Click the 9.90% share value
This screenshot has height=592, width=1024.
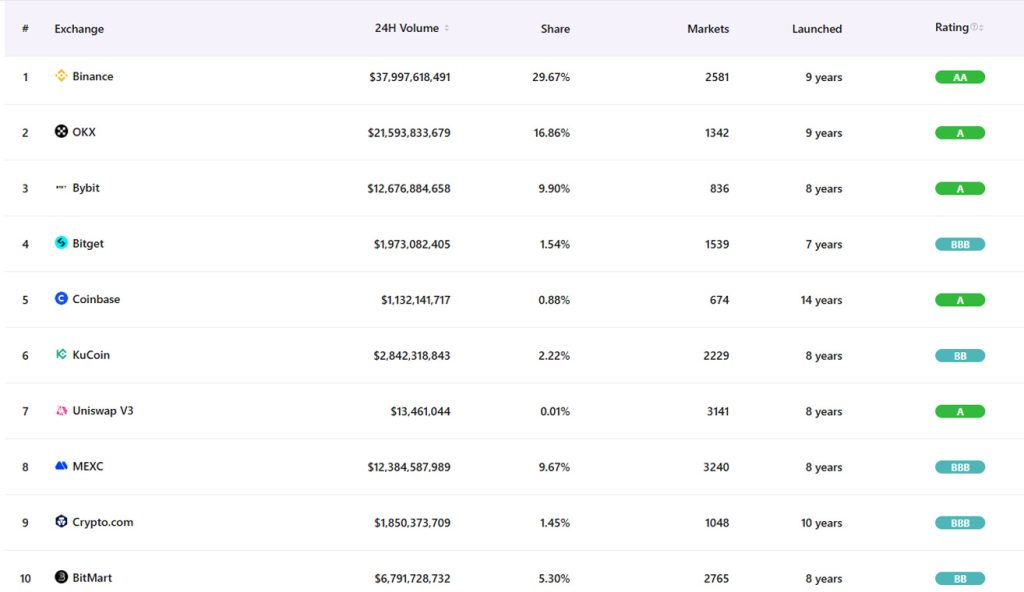(554, 188)
